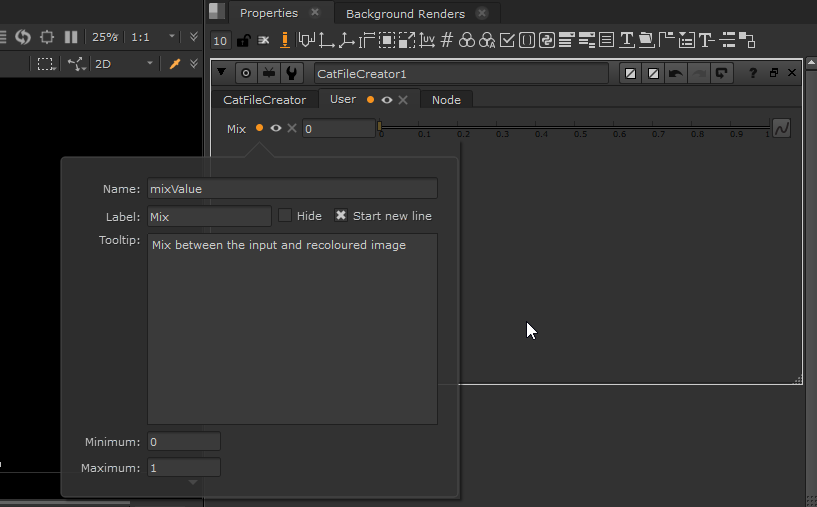Uncheck the Start new line checkbox

coord(341,216)
